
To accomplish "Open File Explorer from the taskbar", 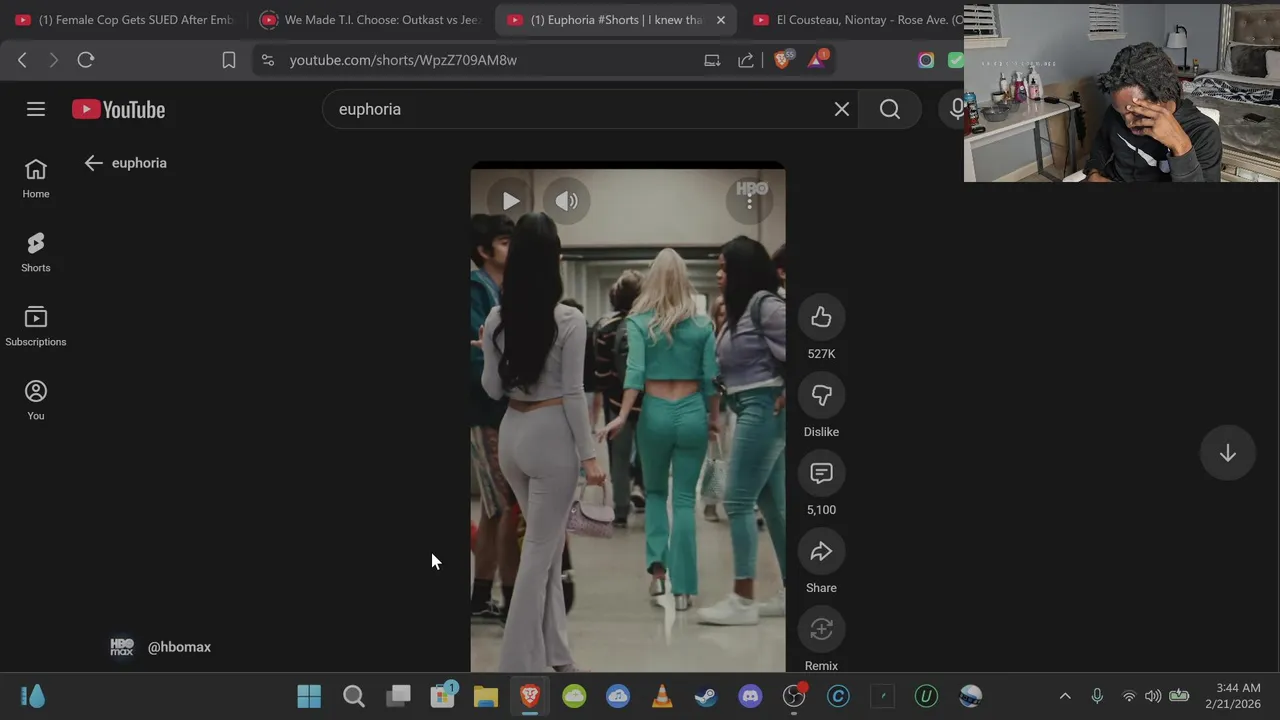I will 486,696.
